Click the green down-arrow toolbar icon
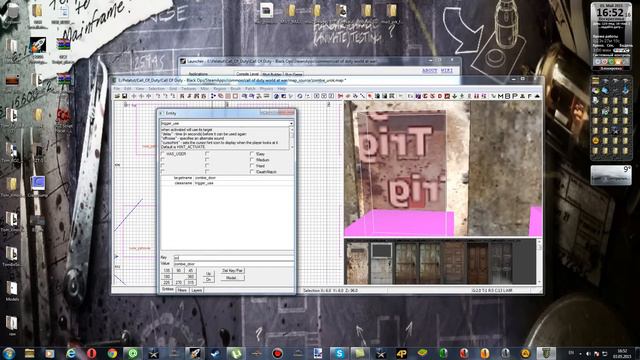 click(x=454, y=96)
